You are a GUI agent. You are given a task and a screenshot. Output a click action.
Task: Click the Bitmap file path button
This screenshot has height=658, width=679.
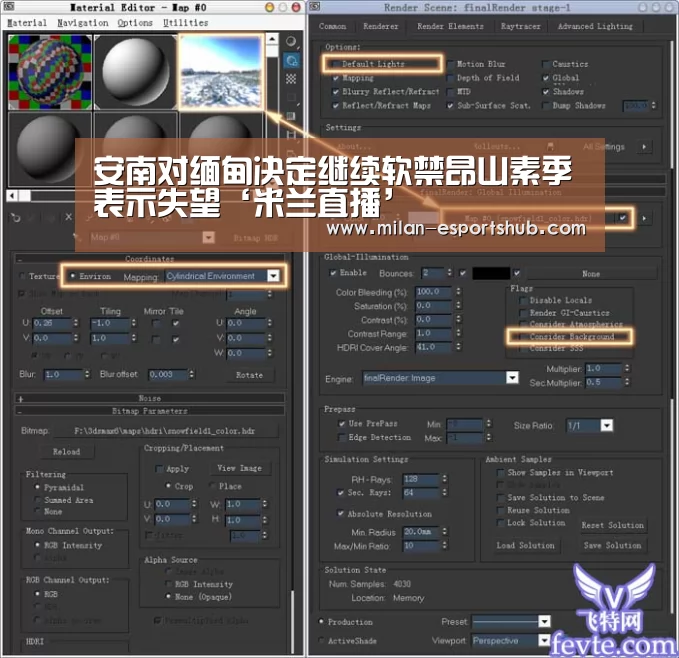(x=165, y=431)
